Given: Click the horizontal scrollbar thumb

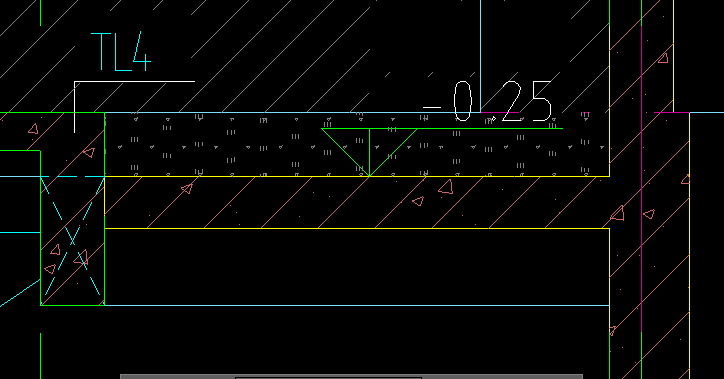Looking at the screenshot, I should [328, 378].
